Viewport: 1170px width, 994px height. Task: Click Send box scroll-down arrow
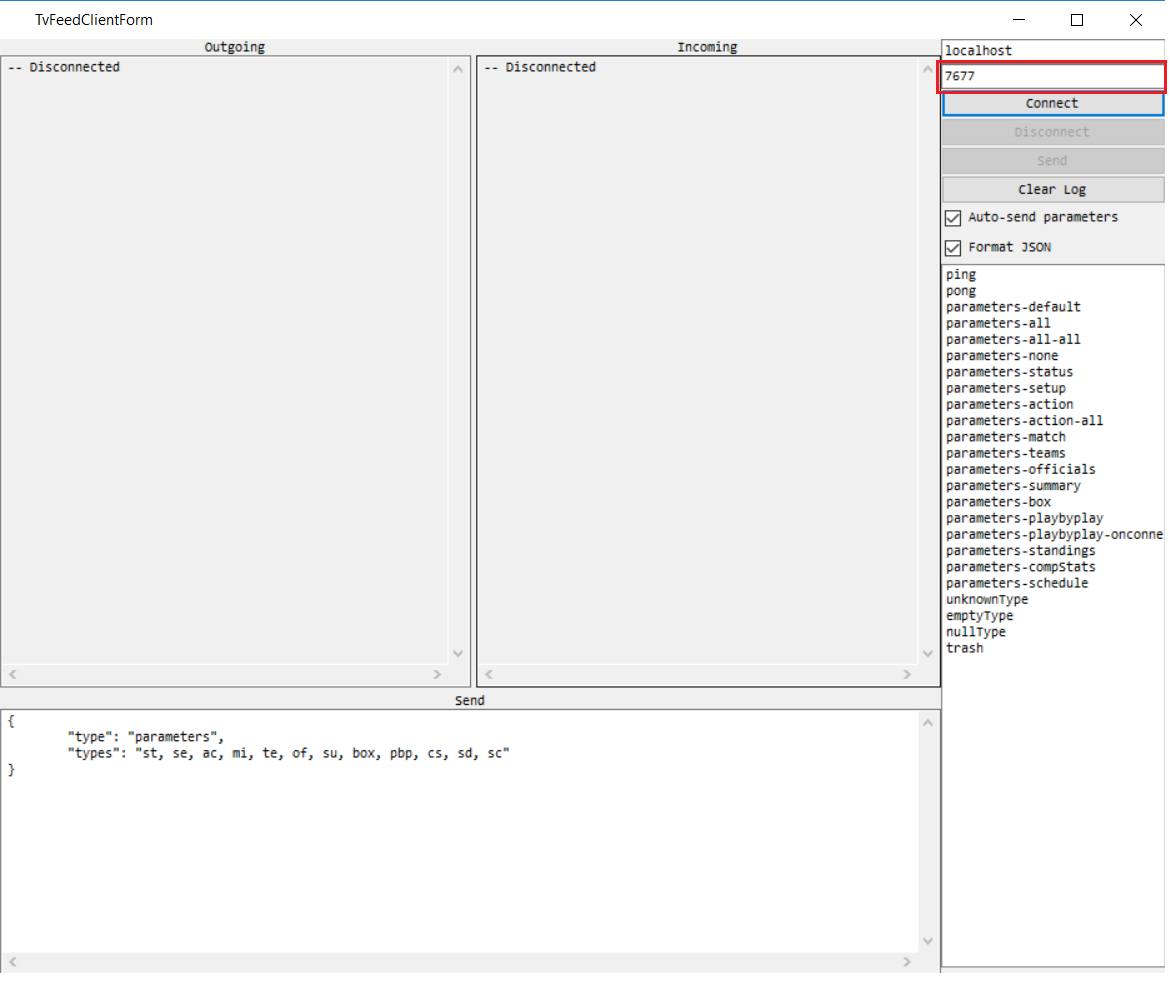click(x=927, y=941)
